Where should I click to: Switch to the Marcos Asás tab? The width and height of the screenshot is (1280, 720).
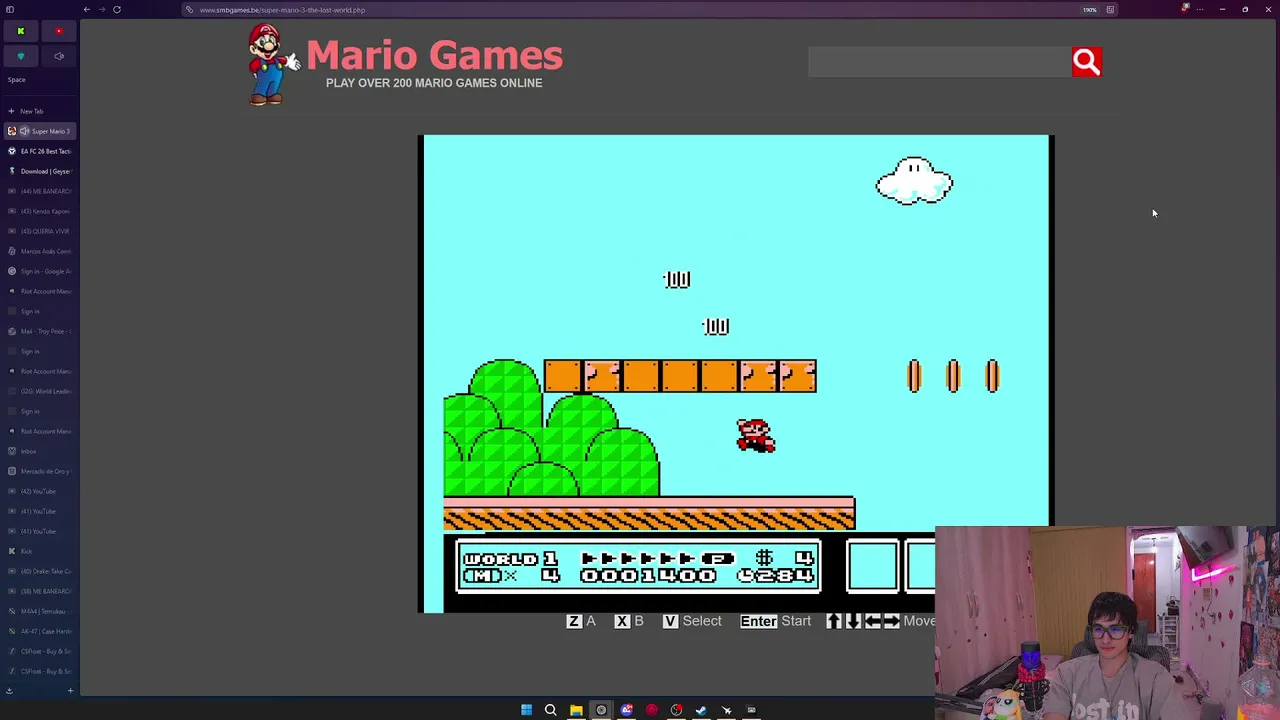pos(40,251)
